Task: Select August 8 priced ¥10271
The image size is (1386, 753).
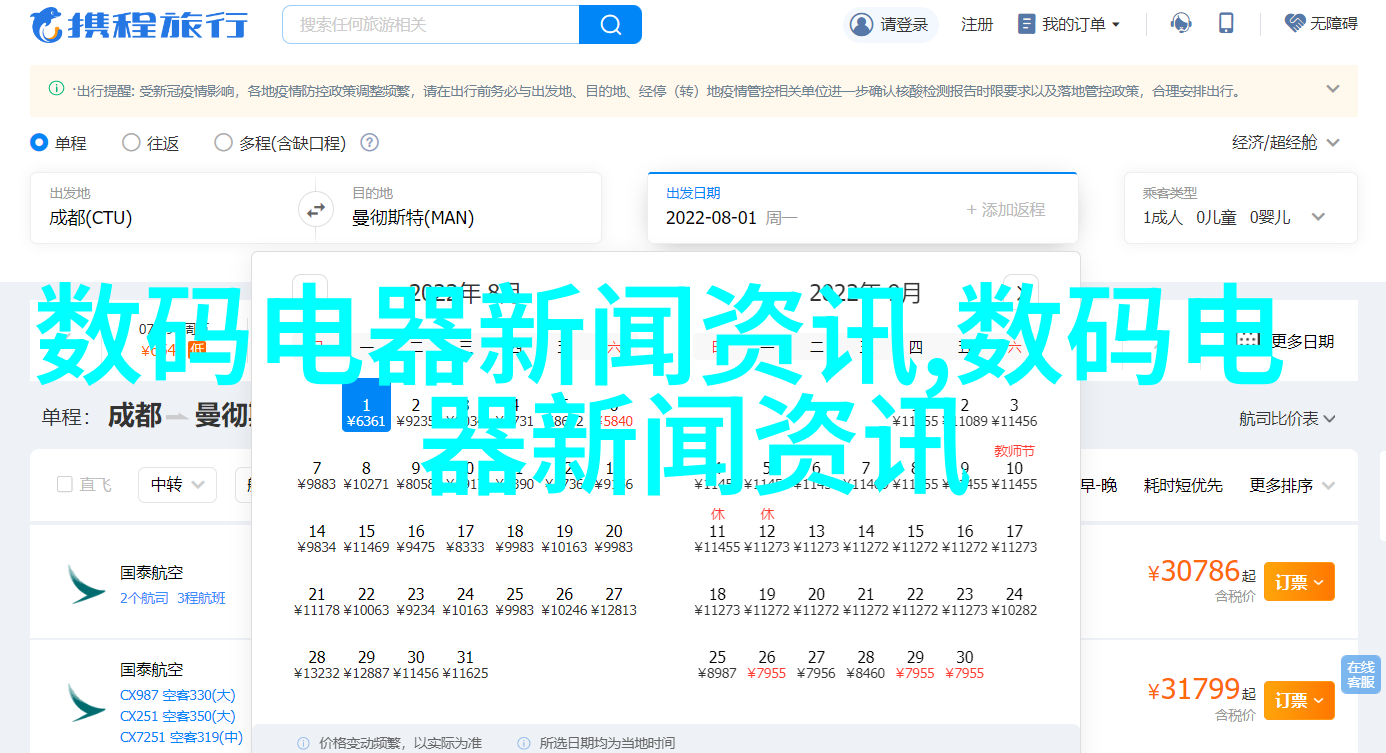Action: pos(366,475)
